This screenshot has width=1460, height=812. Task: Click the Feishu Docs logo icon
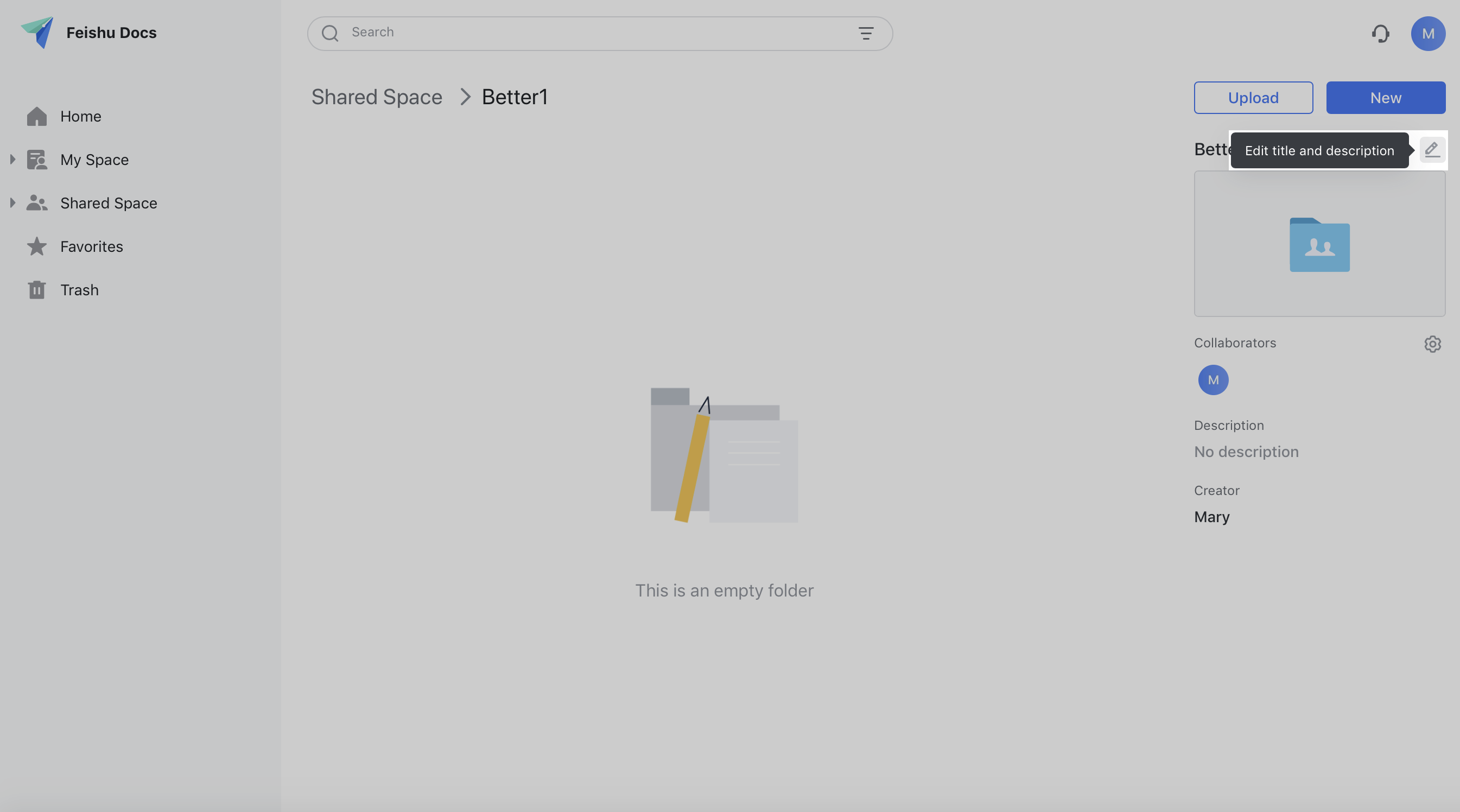[37, 33]
